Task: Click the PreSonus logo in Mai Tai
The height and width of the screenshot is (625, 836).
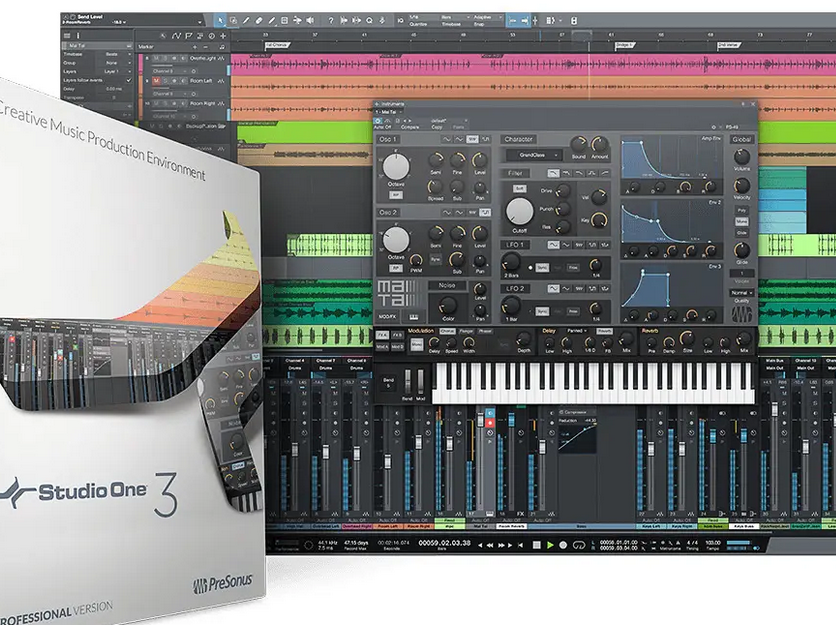Action: point(741,315)
